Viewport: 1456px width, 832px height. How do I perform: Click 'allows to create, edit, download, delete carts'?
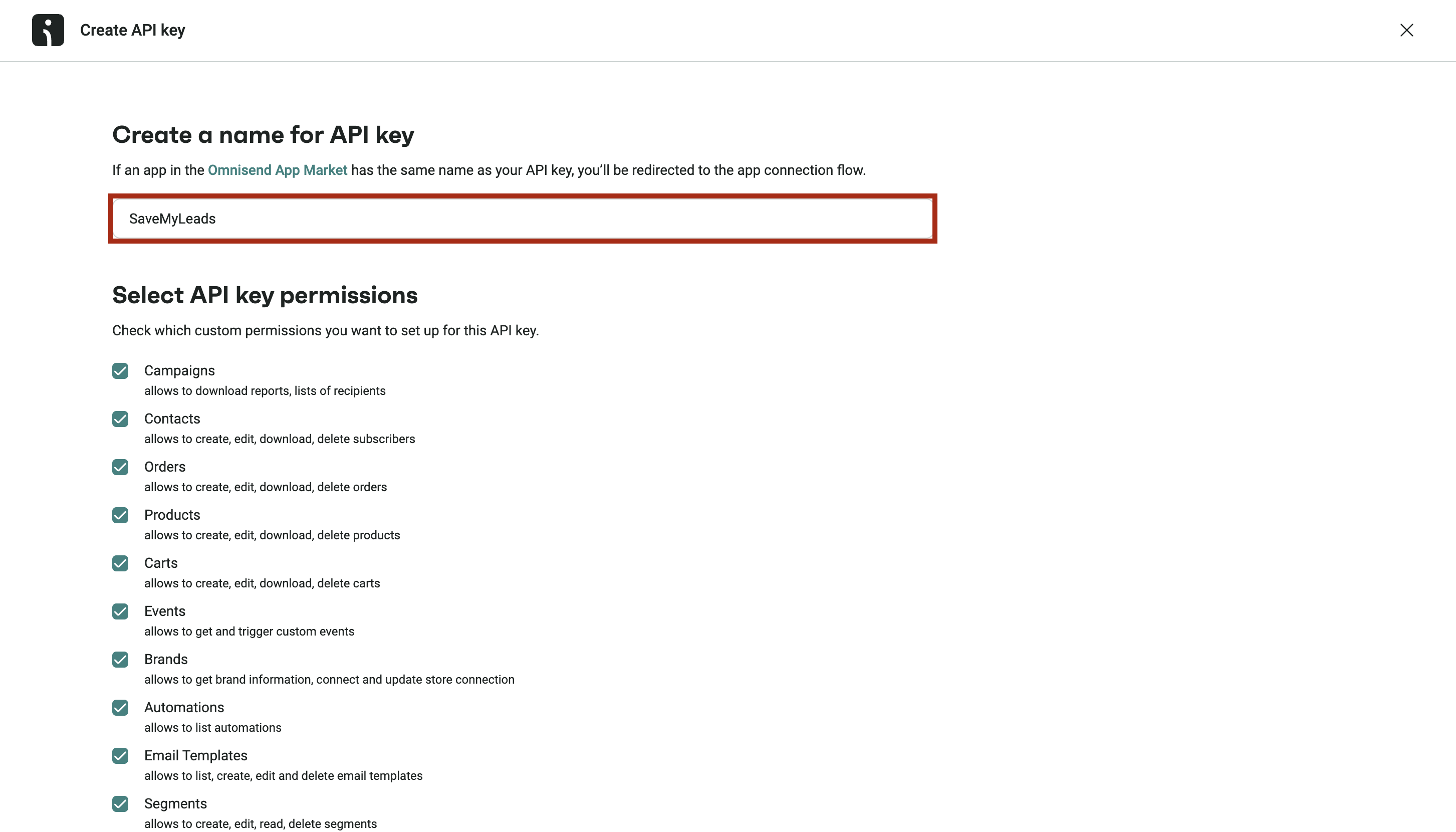click(x=262, y=583)
